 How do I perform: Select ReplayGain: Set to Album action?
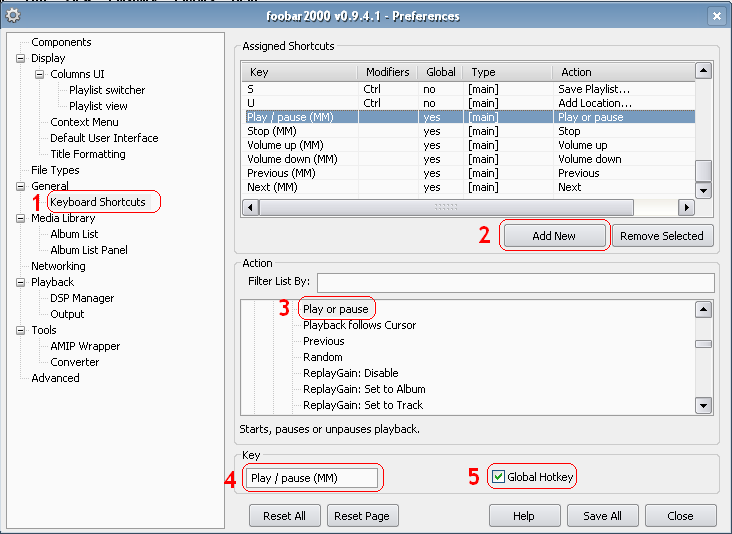[x=364, y=389]
